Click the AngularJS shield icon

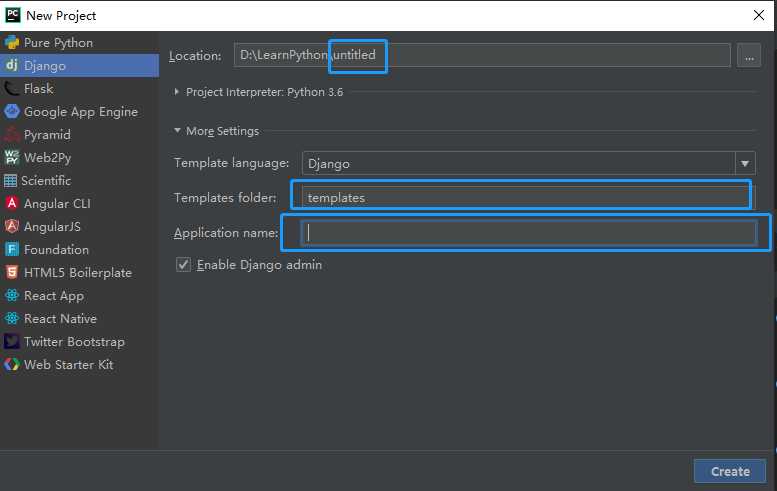[x=12, y=226]
